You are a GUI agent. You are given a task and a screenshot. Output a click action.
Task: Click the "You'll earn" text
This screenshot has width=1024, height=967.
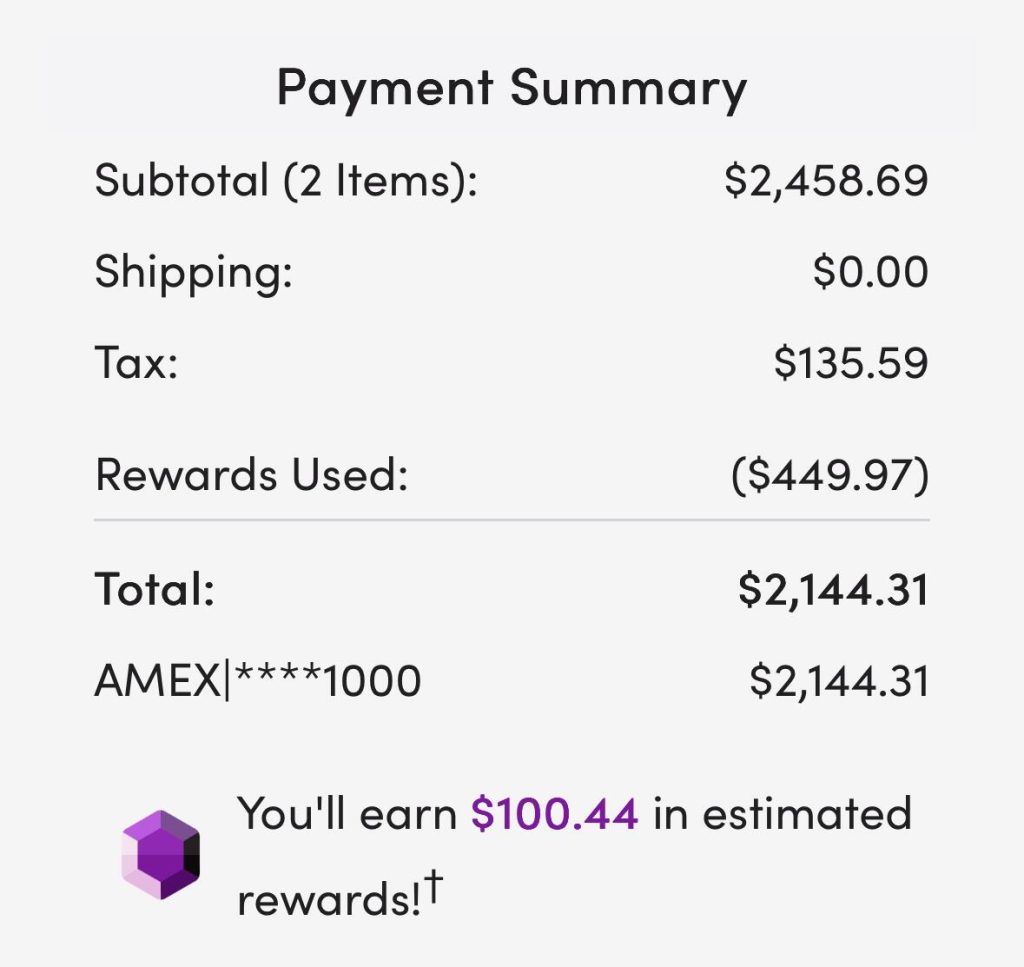pyautogui.click(x=347, y=814)
